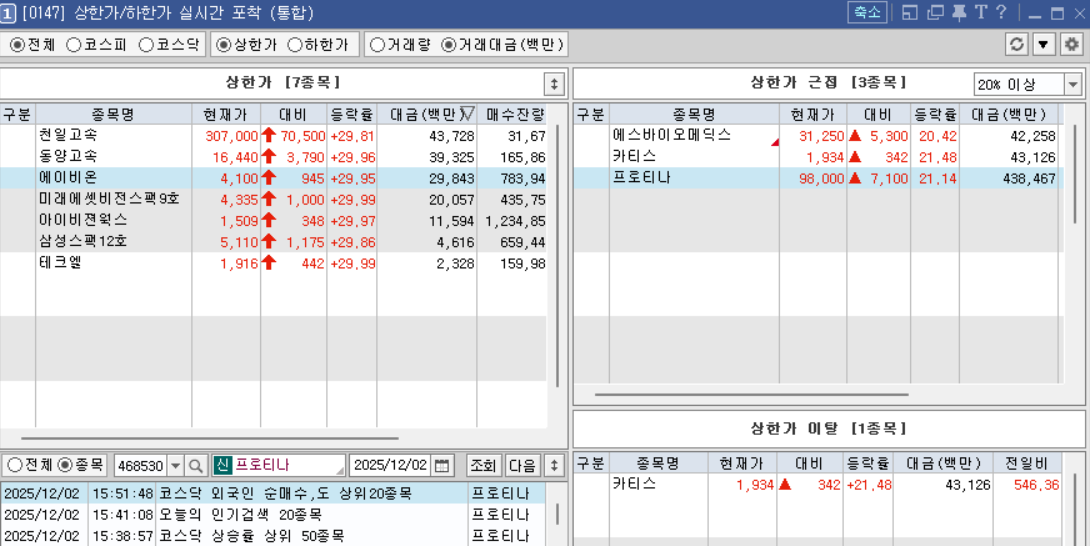
Task: Select the 전체 radio in news panel
Action: pyautogui.click(x=14, y=465)
